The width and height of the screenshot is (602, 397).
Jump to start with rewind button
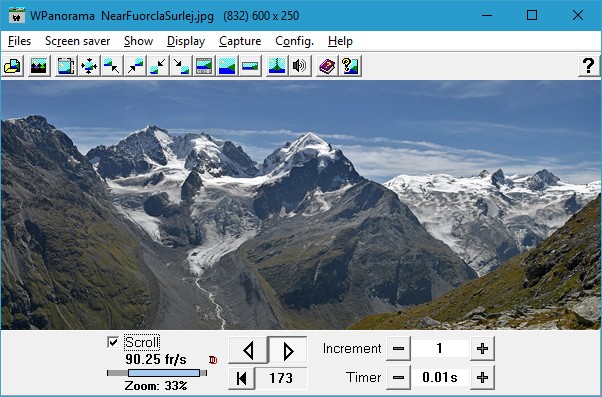coord(241,378)
